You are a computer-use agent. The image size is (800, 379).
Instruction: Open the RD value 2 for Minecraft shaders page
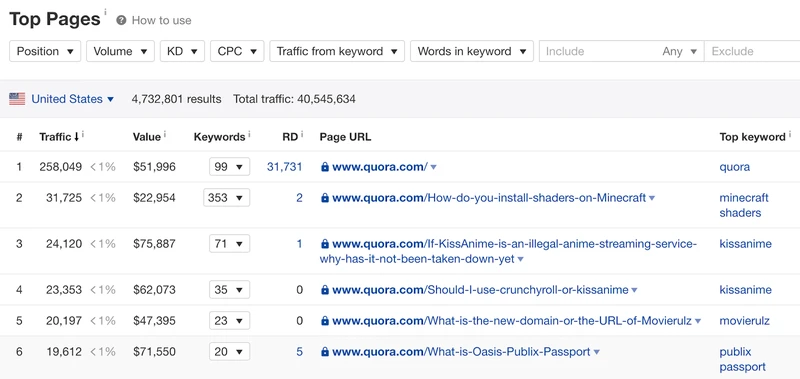coord(299,197)
